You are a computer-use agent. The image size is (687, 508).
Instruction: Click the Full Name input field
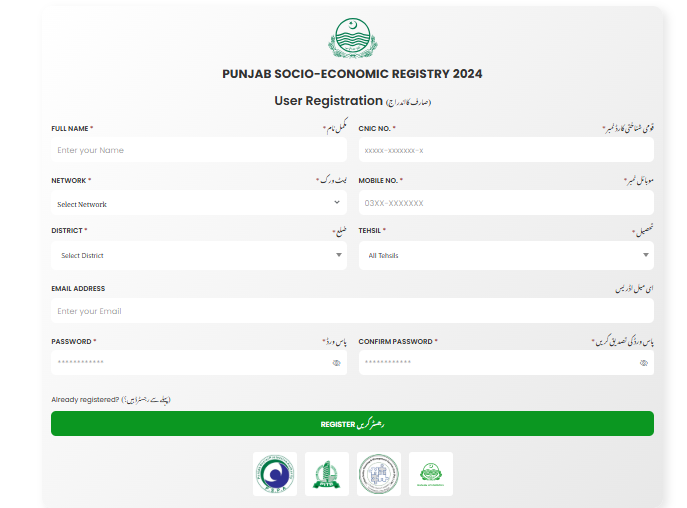[x=199, y=150]
